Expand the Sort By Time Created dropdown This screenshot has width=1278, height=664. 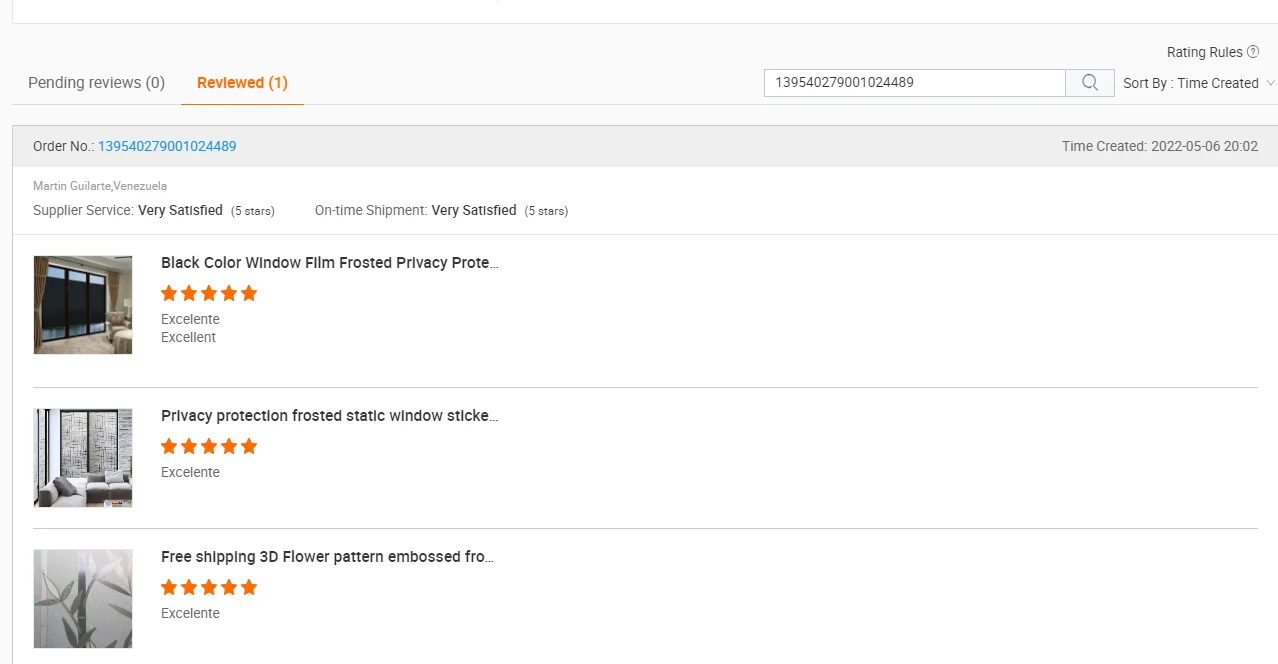tap(1199, 83)
